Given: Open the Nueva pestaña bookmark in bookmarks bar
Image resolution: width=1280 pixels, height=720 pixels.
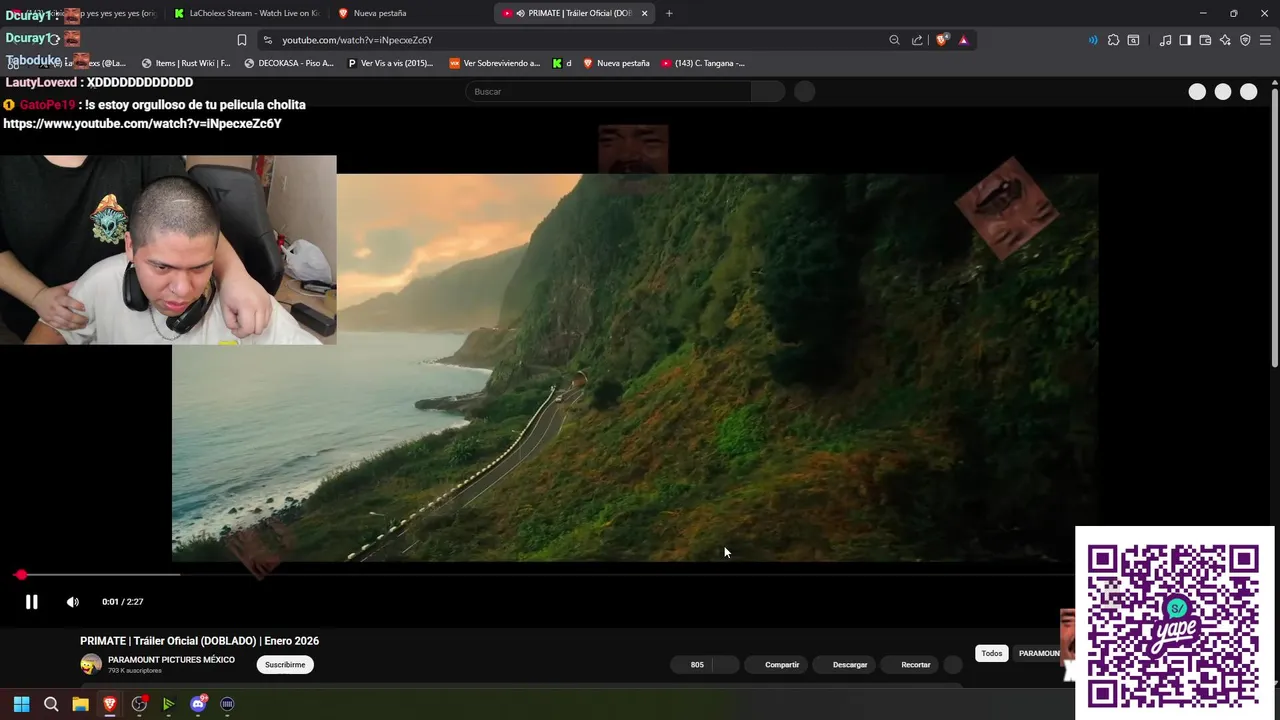Looking at the screenshot, I should [x=616, y=63].
